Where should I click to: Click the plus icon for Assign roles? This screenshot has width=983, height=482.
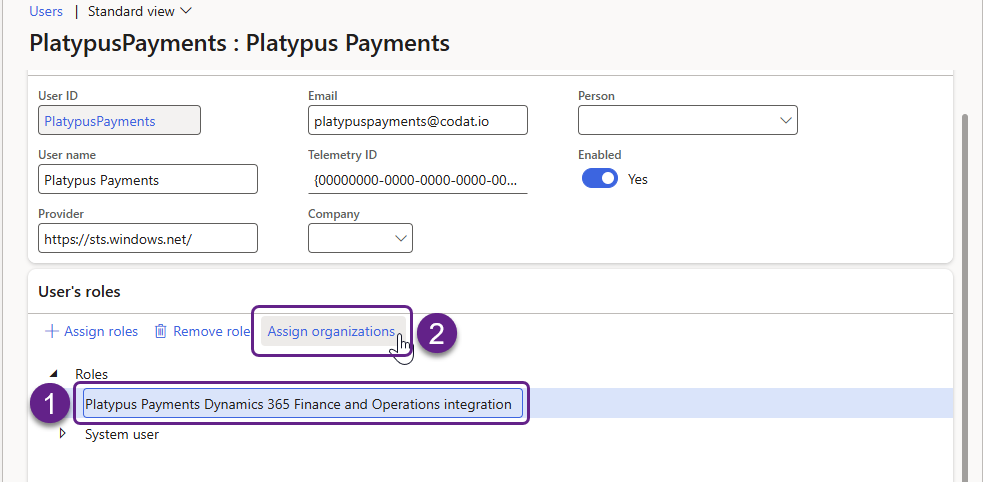(x=52, y=331)
